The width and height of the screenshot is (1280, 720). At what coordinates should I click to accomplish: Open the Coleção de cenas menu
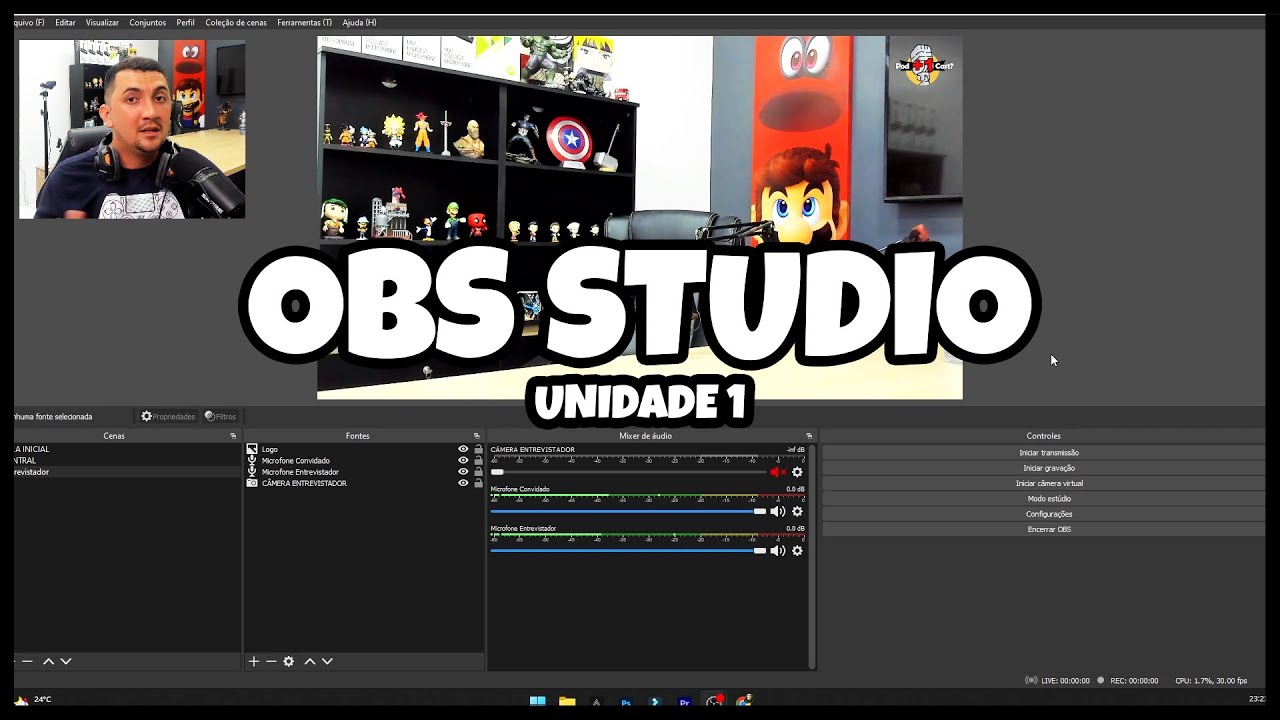click(x=236, y=22)
